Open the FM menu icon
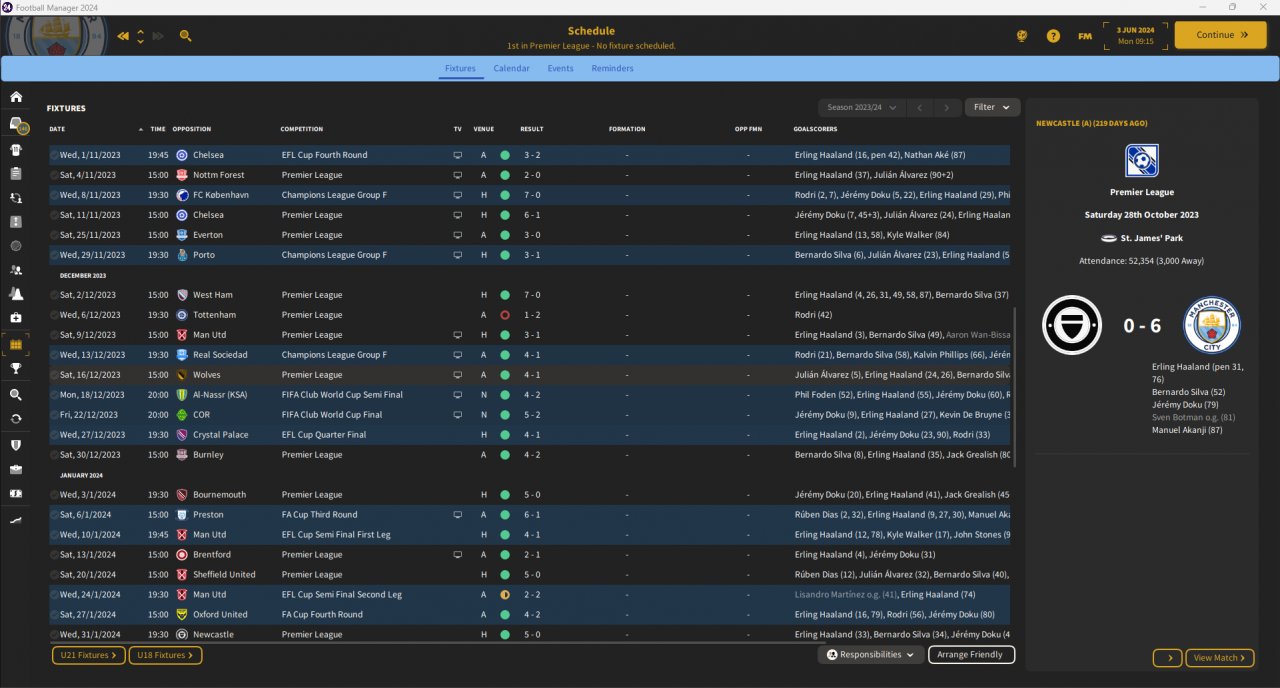This screenshot has width=1280, height=688. (1085, 36)
